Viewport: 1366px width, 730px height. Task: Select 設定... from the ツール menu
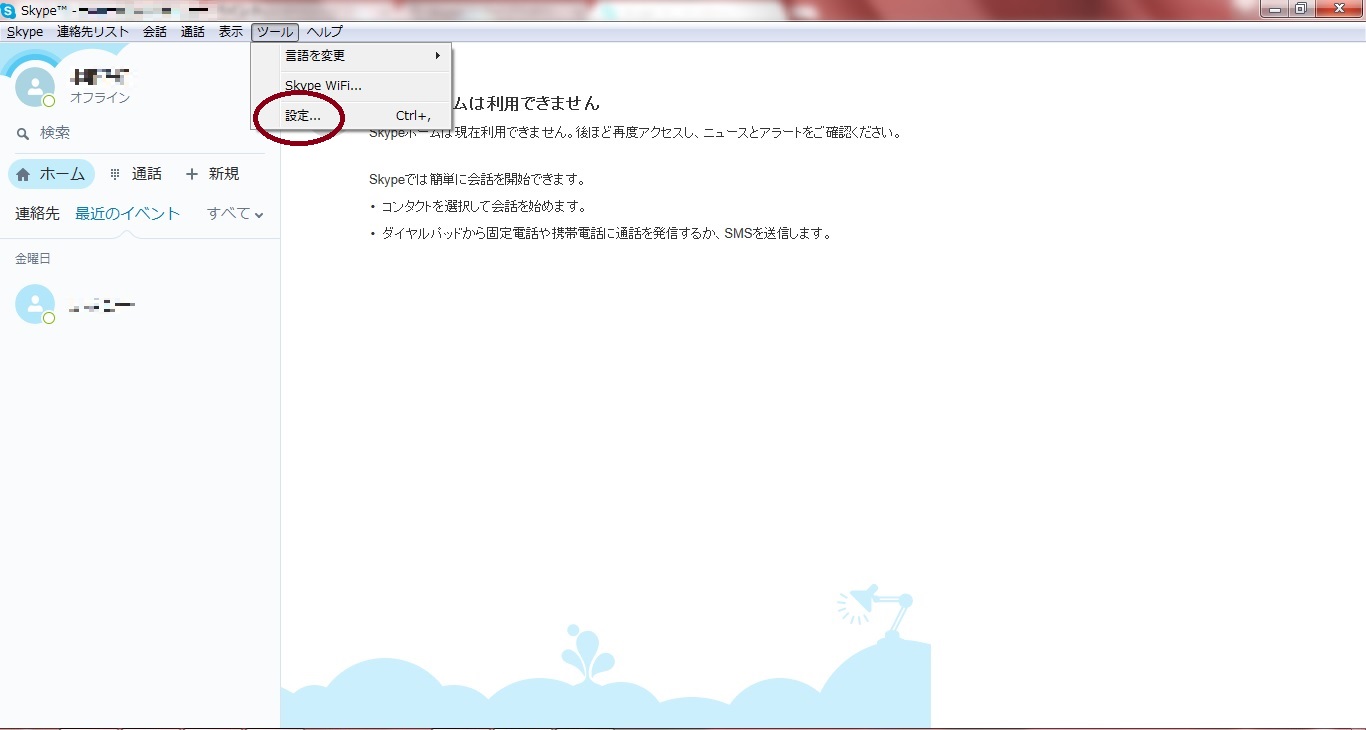click(351, 116)
